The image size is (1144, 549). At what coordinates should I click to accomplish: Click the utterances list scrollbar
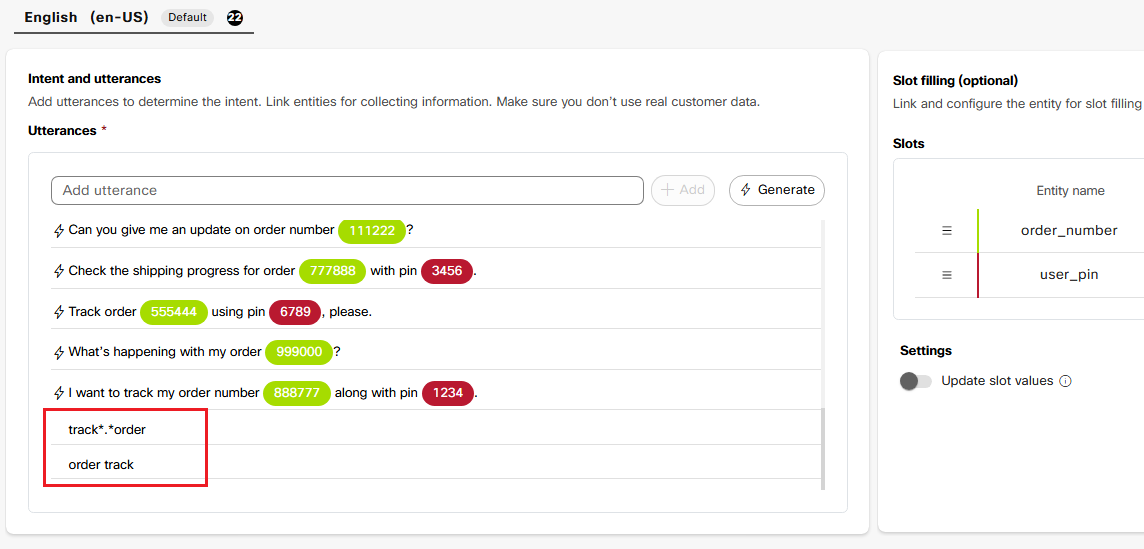(x=823, y=450)
